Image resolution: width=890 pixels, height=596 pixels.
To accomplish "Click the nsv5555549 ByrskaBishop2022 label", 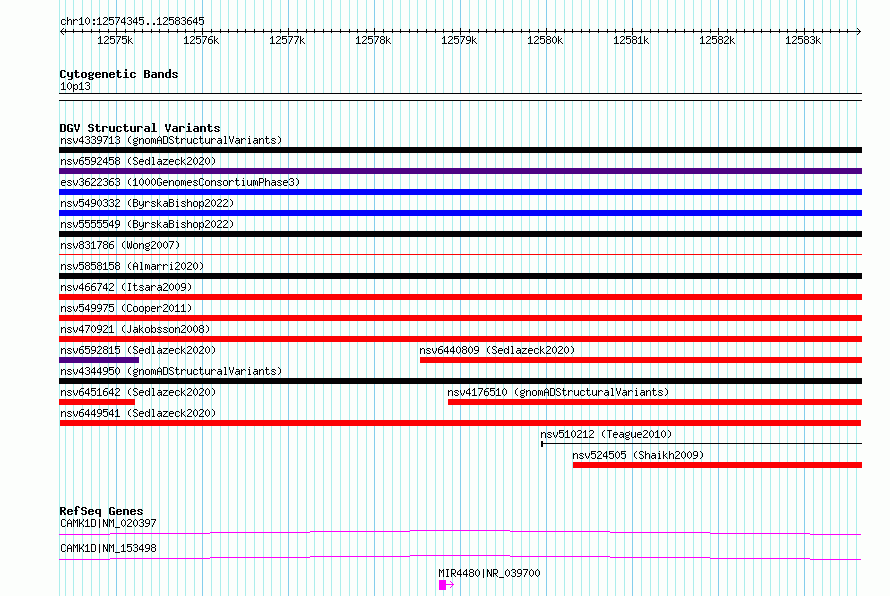I will (147, 224).
